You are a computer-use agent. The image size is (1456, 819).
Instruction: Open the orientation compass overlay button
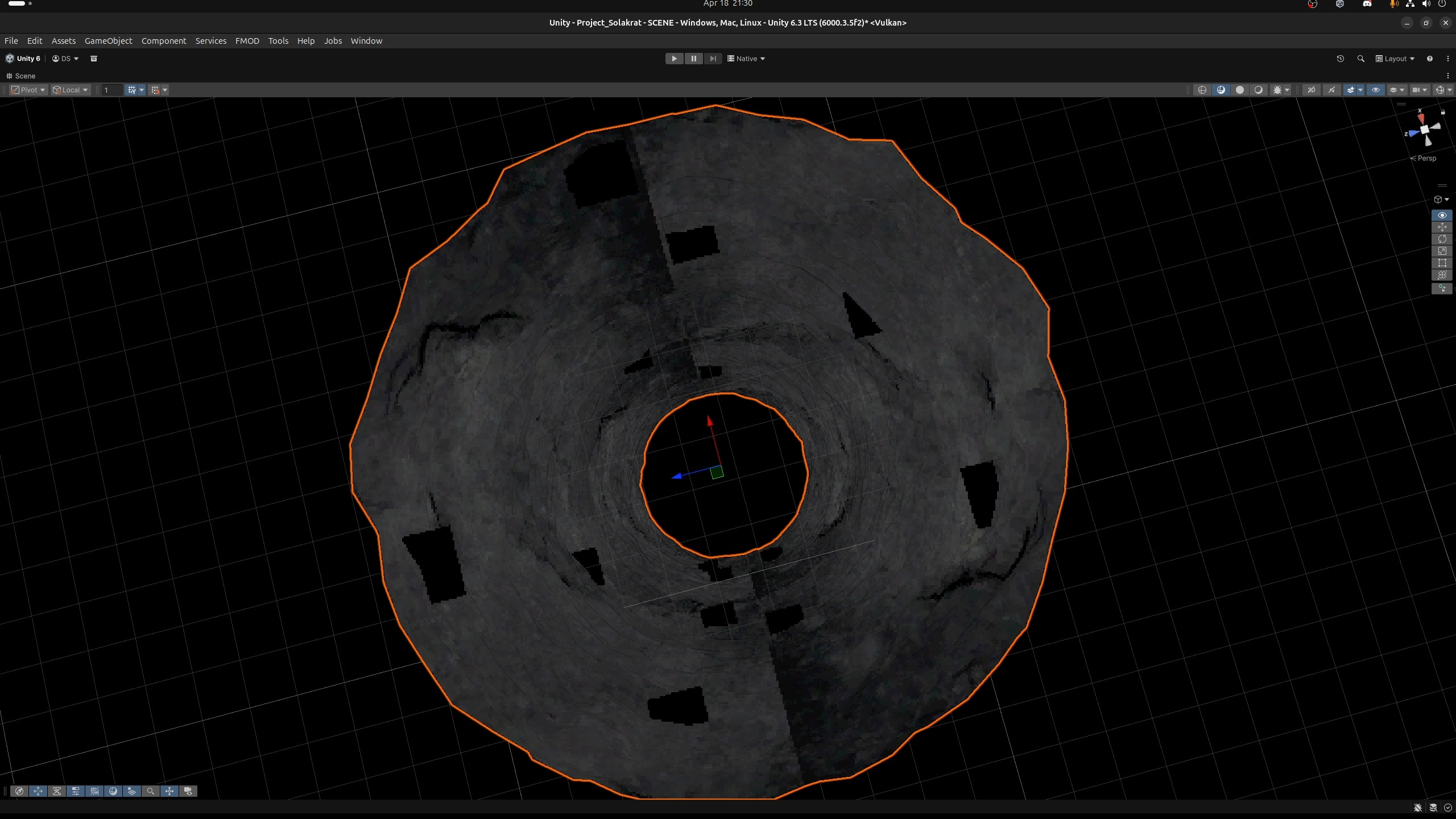[19, 791]
